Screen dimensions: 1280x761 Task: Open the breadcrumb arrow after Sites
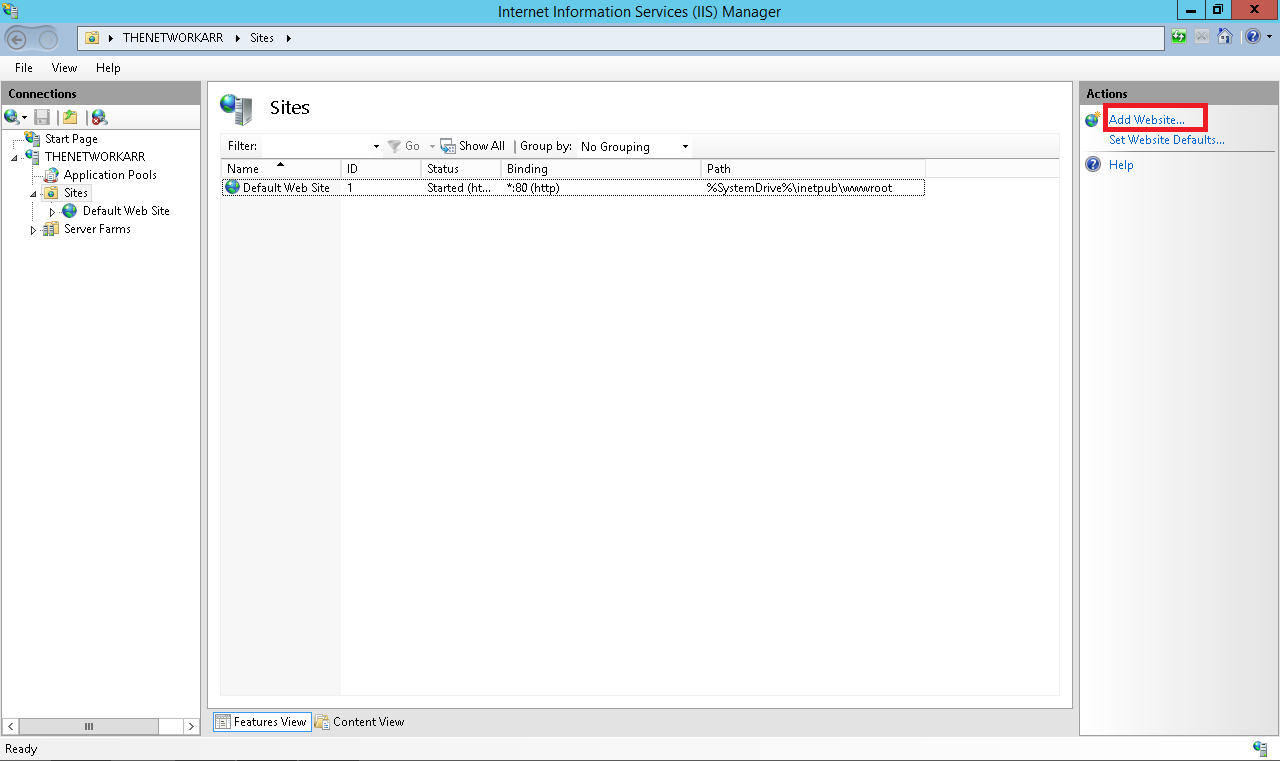[289, 38]
